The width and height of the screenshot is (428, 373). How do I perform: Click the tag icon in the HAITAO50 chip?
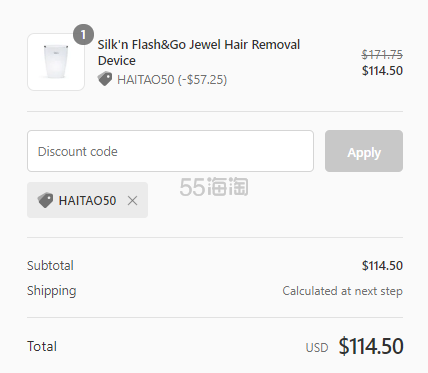click(45, 200)
